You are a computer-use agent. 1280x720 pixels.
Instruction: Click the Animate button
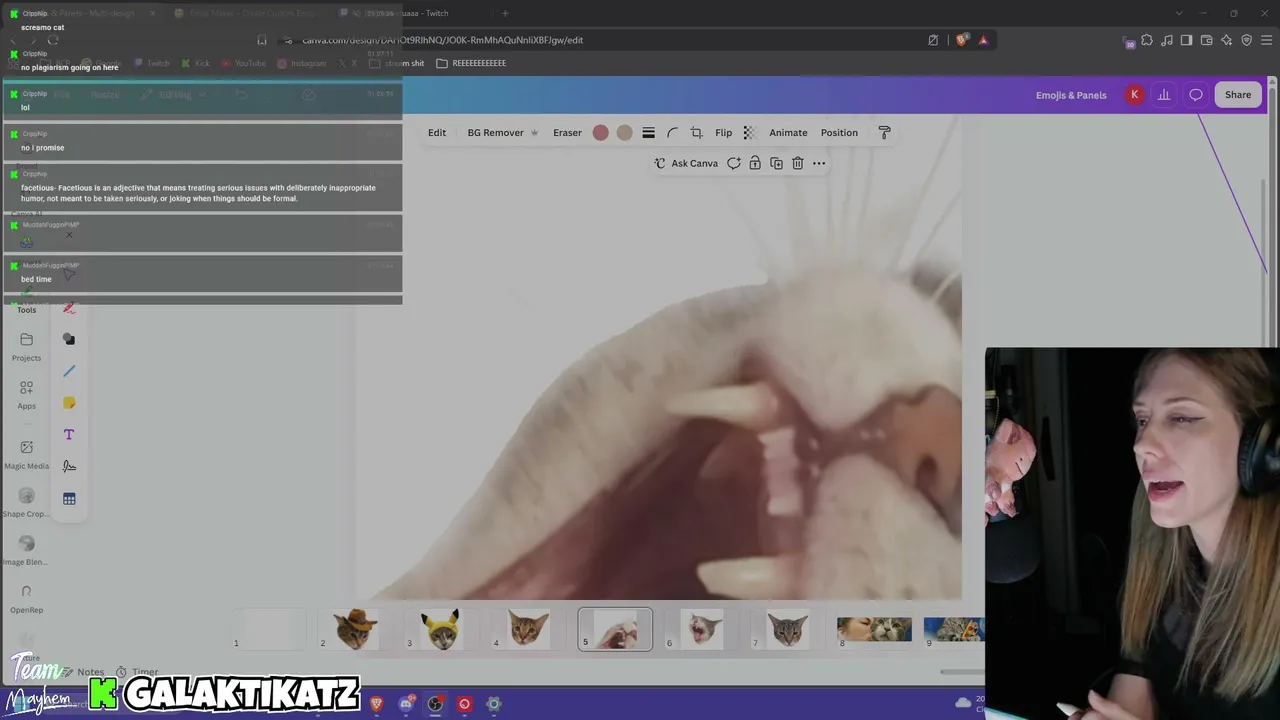(788, 133)
